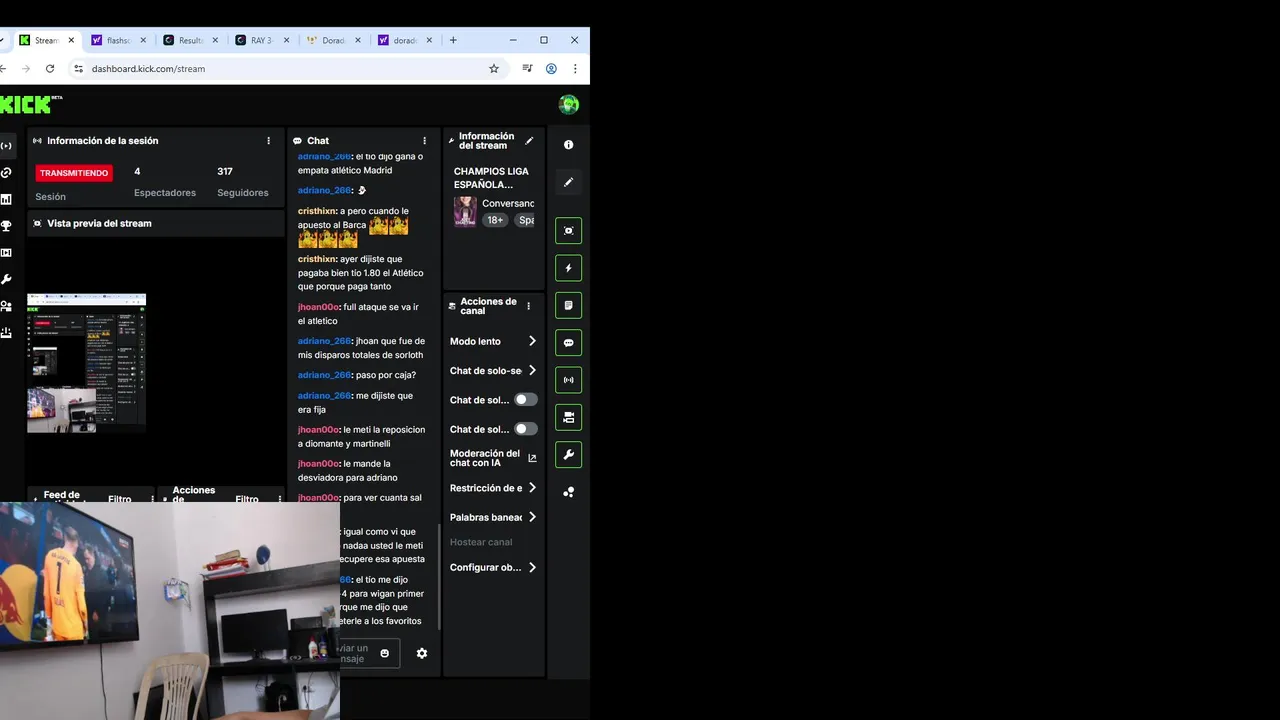The height and width of the screenshot is (720, 1280).
Task: Click the CHAMPIOS LIGA ESPAÑOLA stream title
Action: pyautogui.click(x=491, y=178)
